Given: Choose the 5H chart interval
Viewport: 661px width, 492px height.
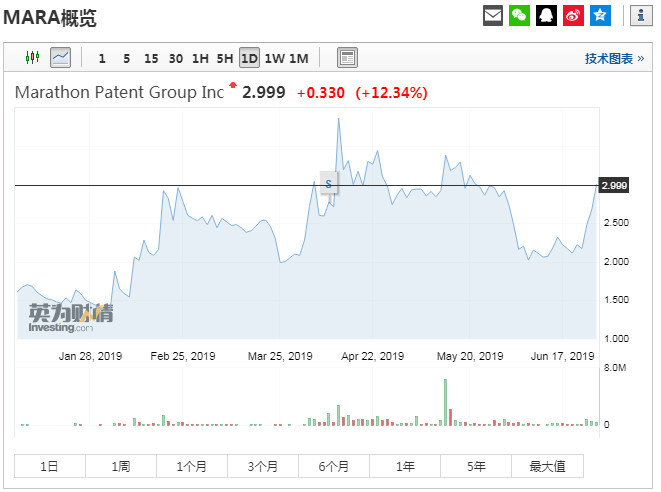Looking at the screenshot, I should (x=225, y=58).
